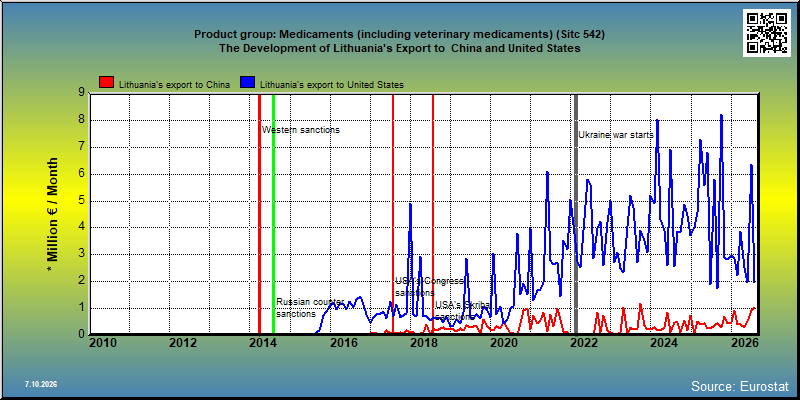Viewport: 800px width, 400px height.
Task: Click the "USA's Skribal sanctions" annotation
Action: pos(462,310)
